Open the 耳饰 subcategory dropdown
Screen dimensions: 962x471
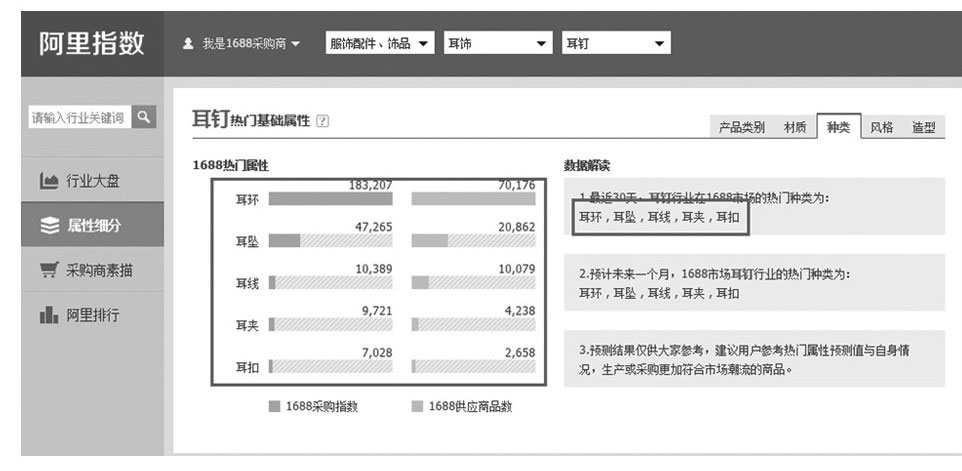498,44
